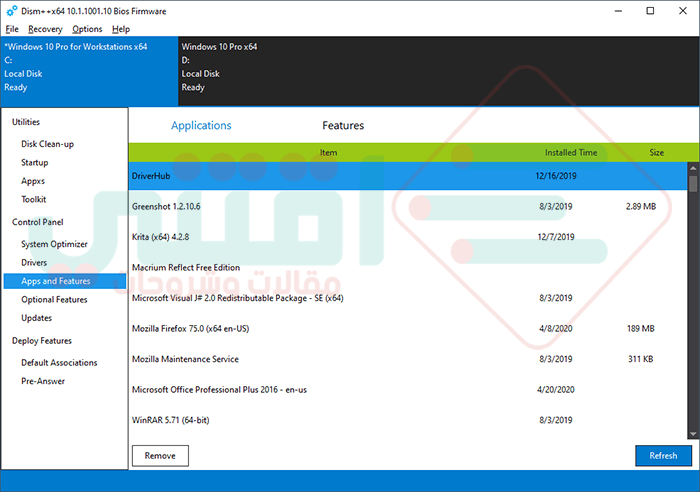This screenshot has height=492, width=700.
Task: Click the Remove button
Action: coord(160,455)
